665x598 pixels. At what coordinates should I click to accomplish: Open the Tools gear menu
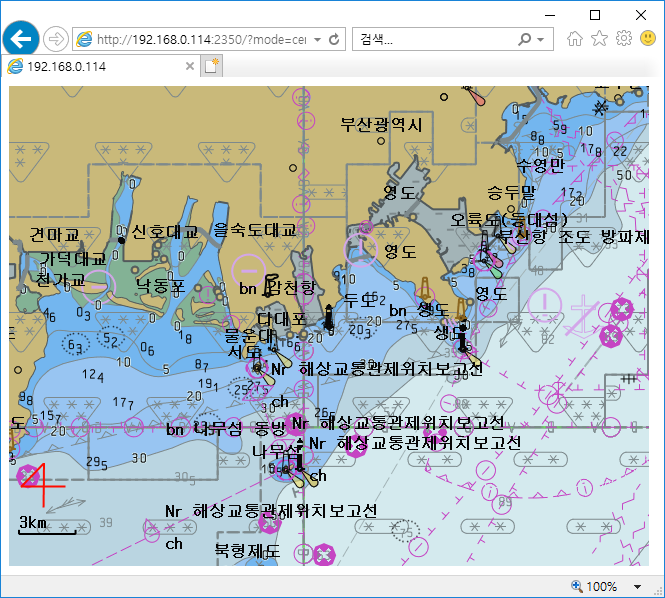pyautogui.click(x=623, y=39)
